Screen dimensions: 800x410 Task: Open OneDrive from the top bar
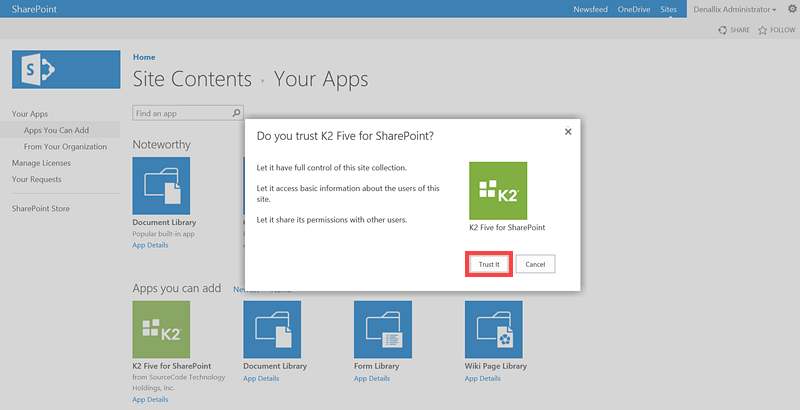click(x=633, y=9)
